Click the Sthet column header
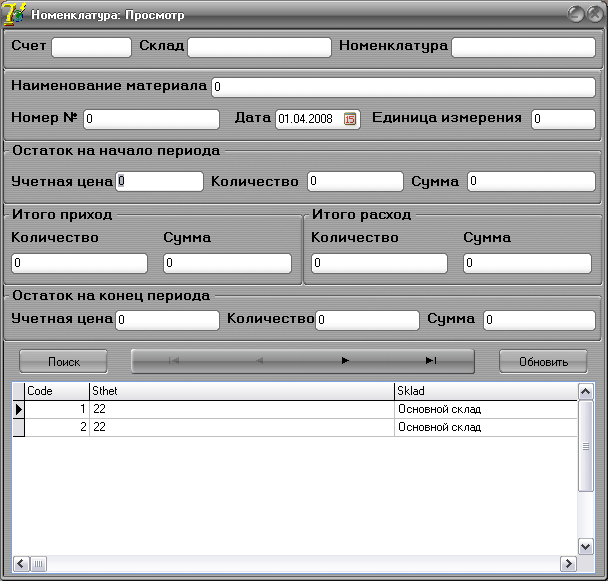 (x=241, y=391)
